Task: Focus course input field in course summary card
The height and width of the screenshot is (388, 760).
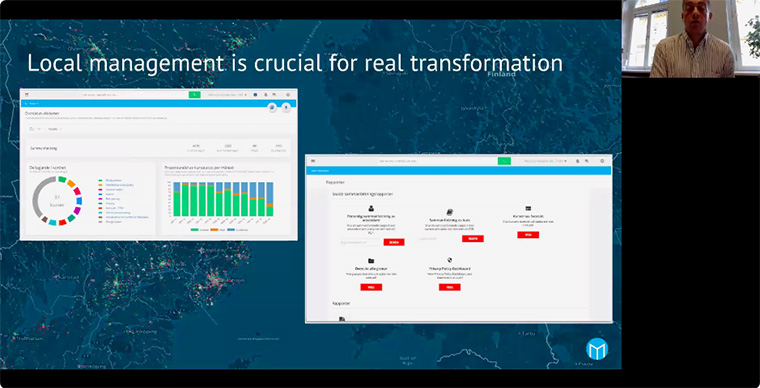Action: click(x=439, y=239)
